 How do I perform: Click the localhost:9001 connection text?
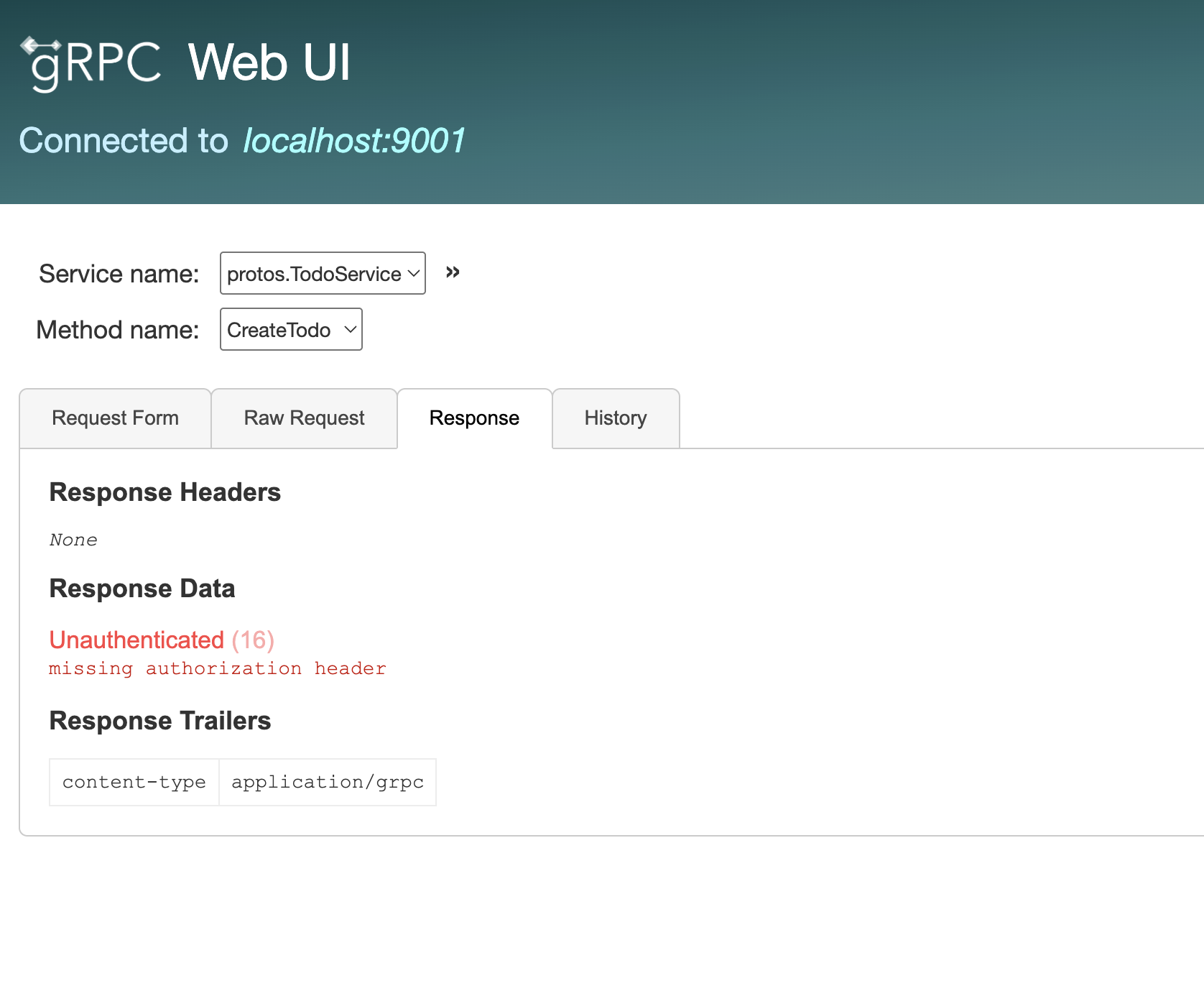(x=353, y=142)
